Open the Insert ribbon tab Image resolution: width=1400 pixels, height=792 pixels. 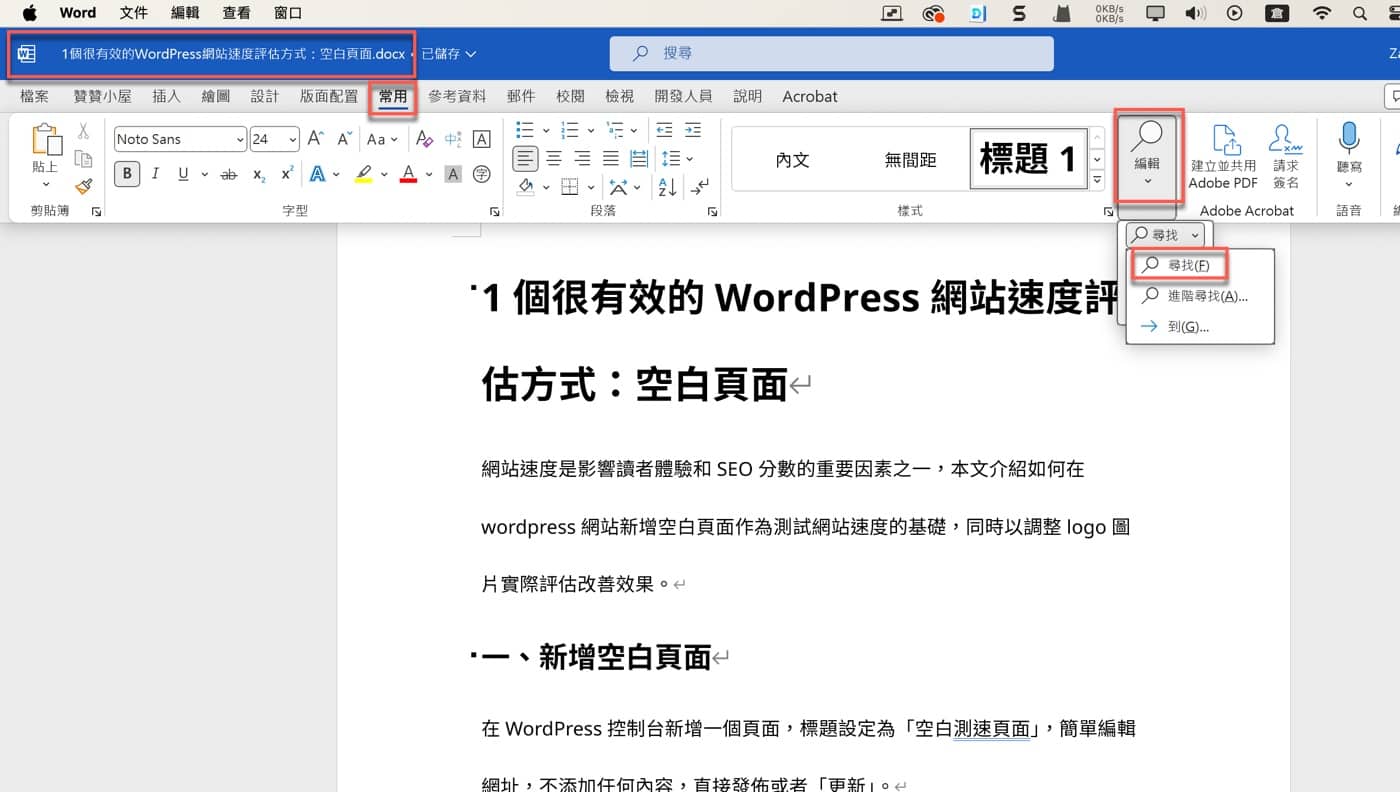(x=166, y=96)
